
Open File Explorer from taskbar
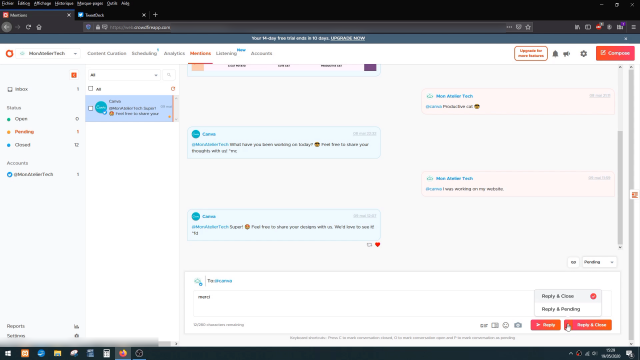58,353
